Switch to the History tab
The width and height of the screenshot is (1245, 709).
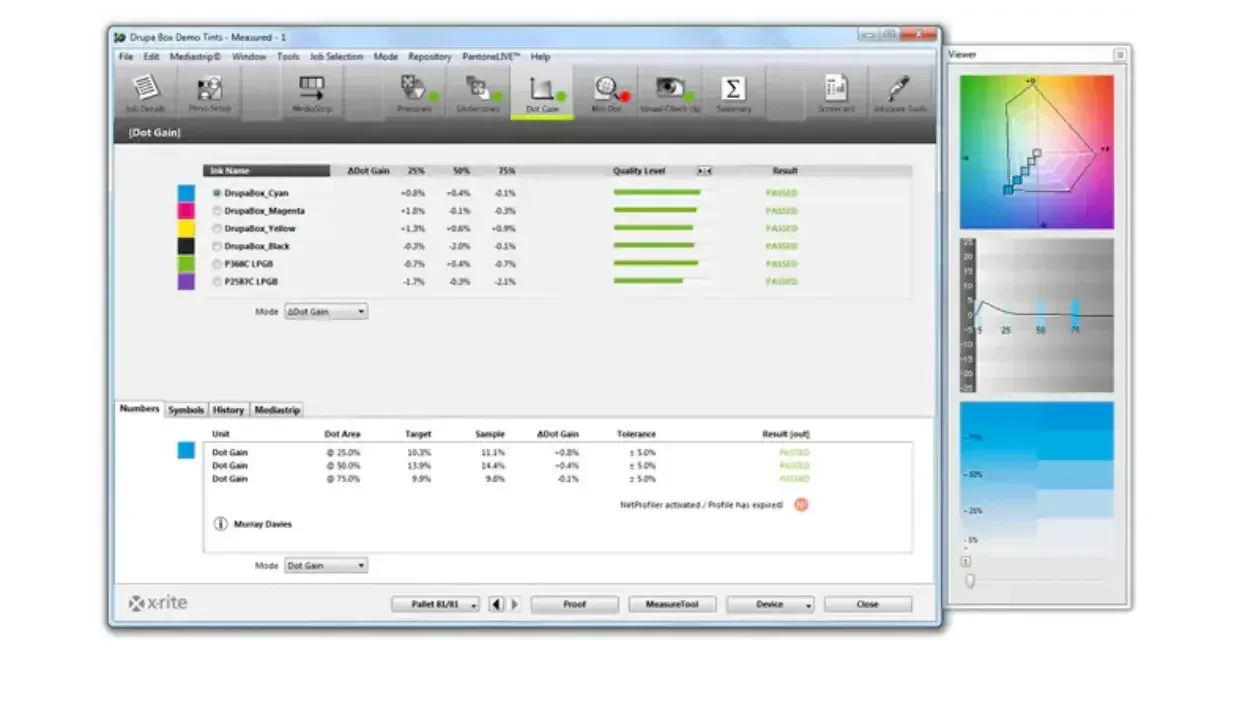pos(228,410)
